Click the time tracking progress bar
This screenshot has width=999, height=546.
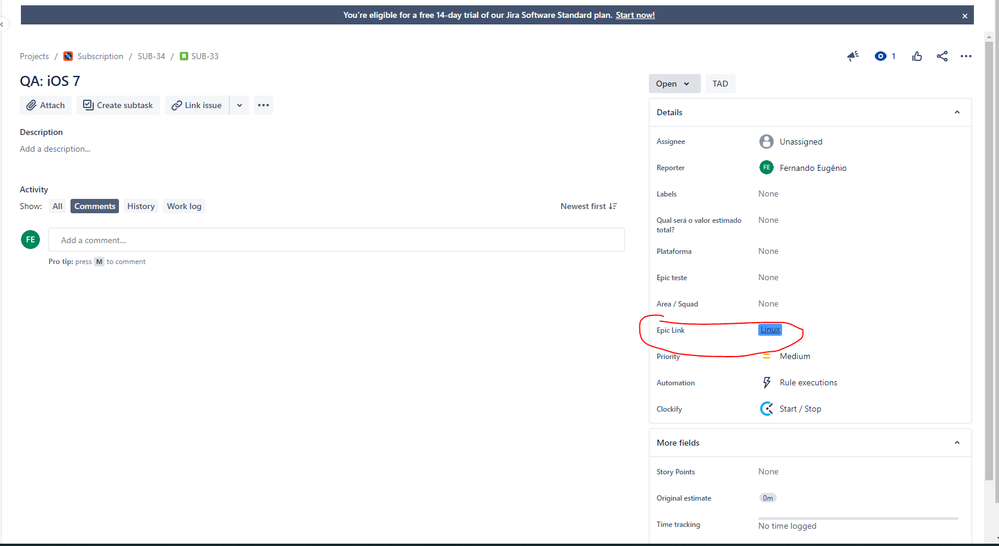(x=858, y=519)
